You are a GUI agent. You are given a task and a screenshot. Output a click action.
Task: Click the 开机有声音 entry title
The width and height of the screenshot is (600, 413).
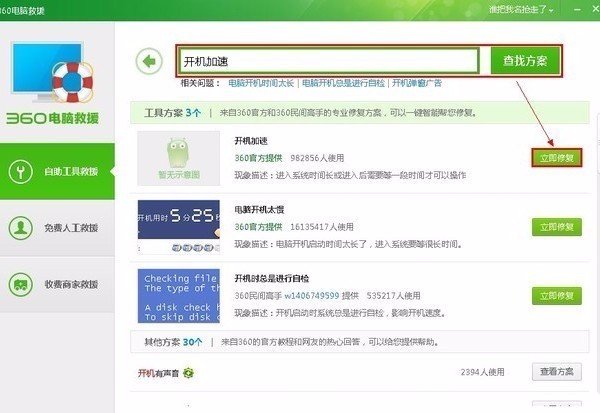pyautogui.click(x=158, y=373)
